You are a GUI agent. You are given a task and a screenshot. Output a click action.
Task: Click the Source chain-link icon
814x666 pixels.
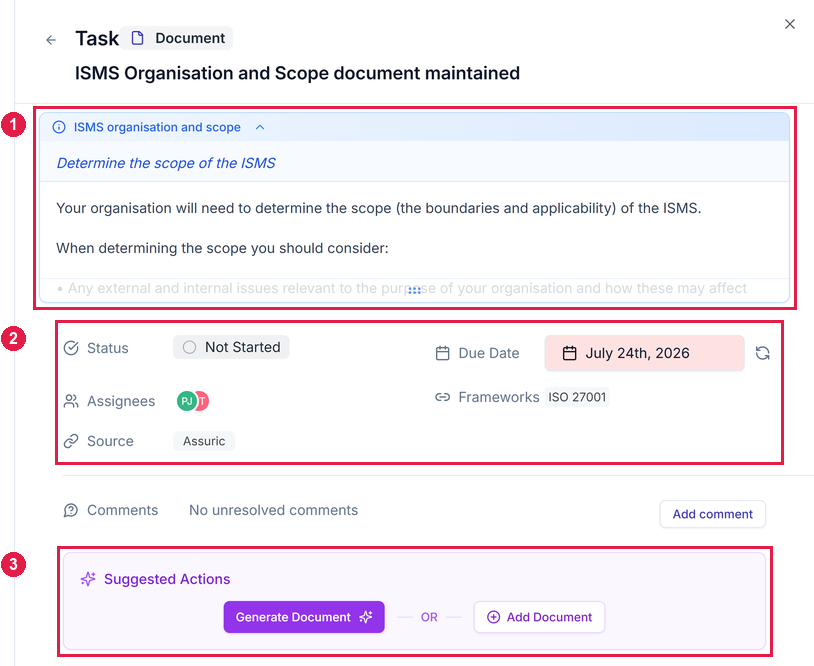coord(71,441)
